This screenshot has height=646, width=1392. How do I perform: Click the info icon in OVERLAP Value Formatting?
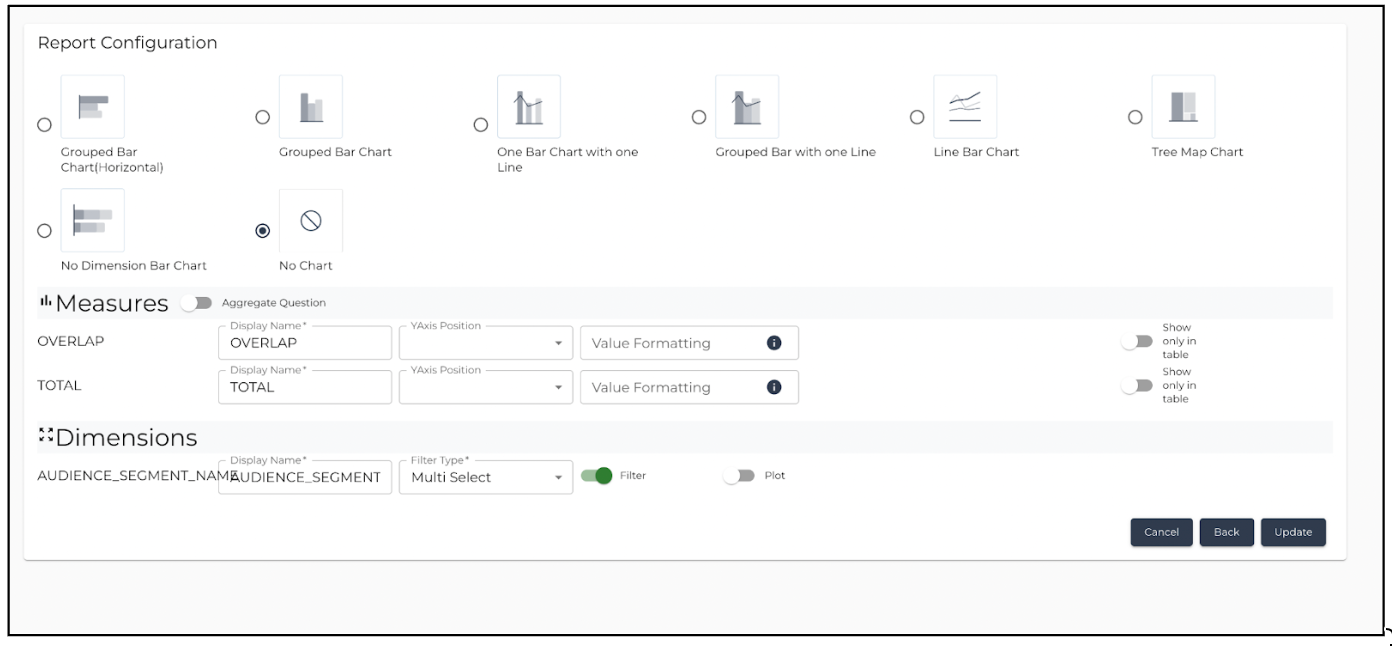point(773,343)
